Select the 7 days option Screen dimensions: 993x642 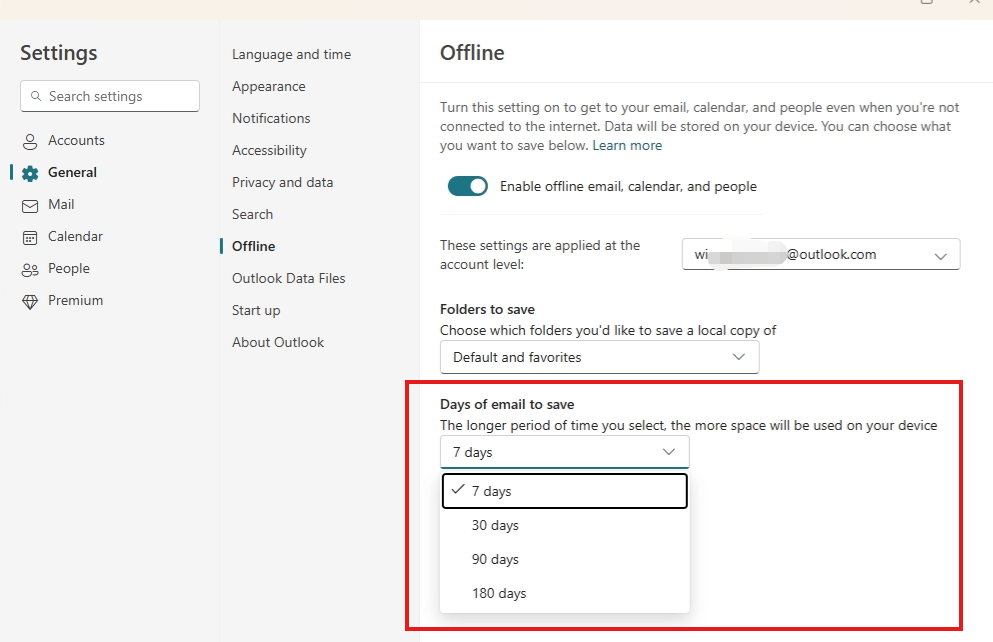click(x=564, y=491)
